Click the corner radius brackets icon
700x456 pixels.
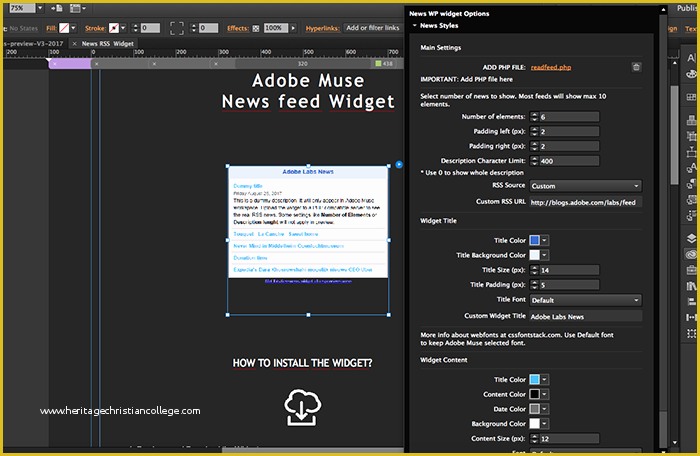pyautogui.click(x=177, y=28)
